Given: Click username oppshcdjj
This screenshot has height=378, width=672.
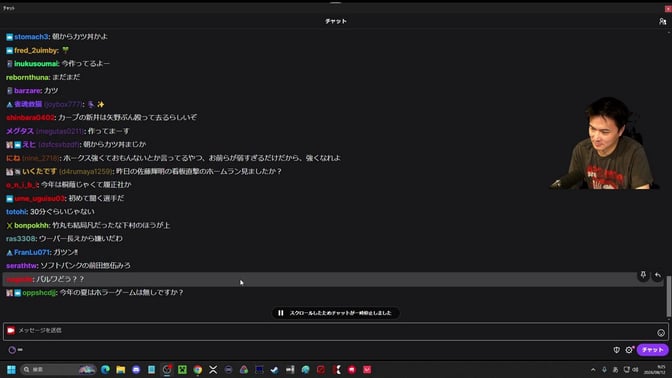Looking at the screenshot, I should click(39, 293).
